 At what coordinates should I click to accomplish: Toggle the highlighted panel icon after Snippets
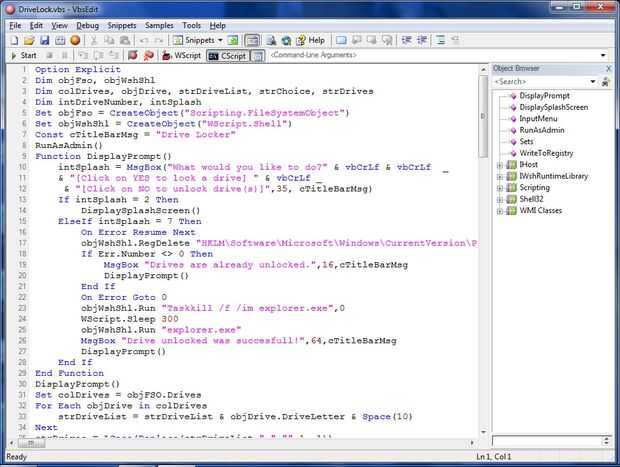pyautogui.click(x=252, y=40)
